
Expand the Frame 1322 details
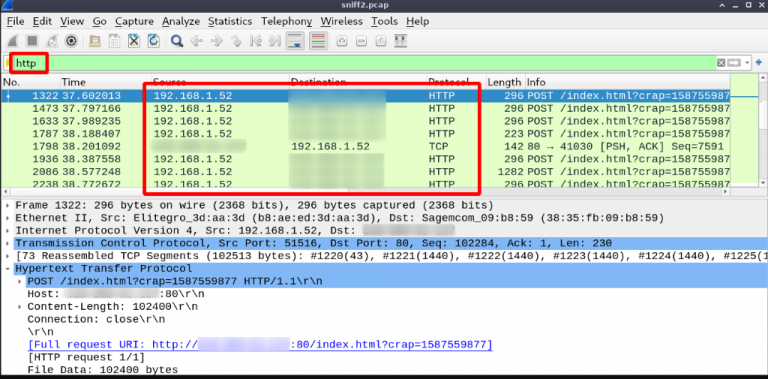click(x=7, y=205)
